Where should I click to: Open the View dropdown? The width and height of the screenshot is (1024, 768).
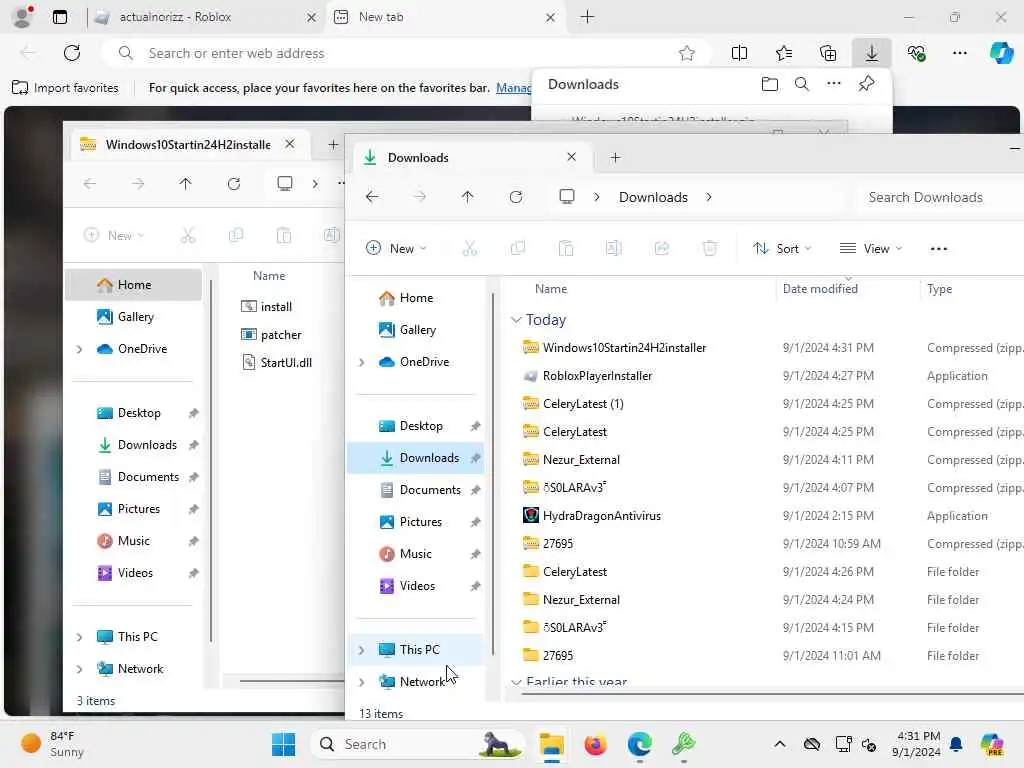pyautogui.click(x=871, y=248)
